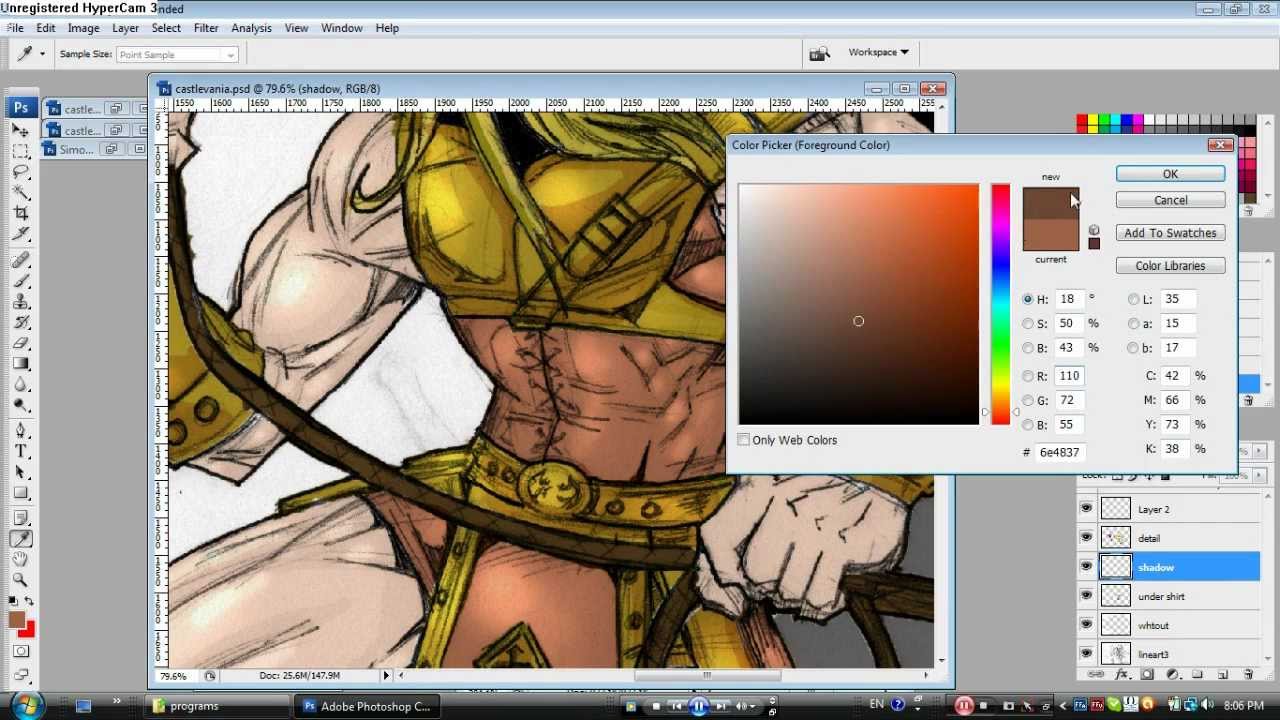Image resolution: width=1280 pixels, height=720 pixels.
Task: Choose the Lab a radio button
Action: point(1133,324)
